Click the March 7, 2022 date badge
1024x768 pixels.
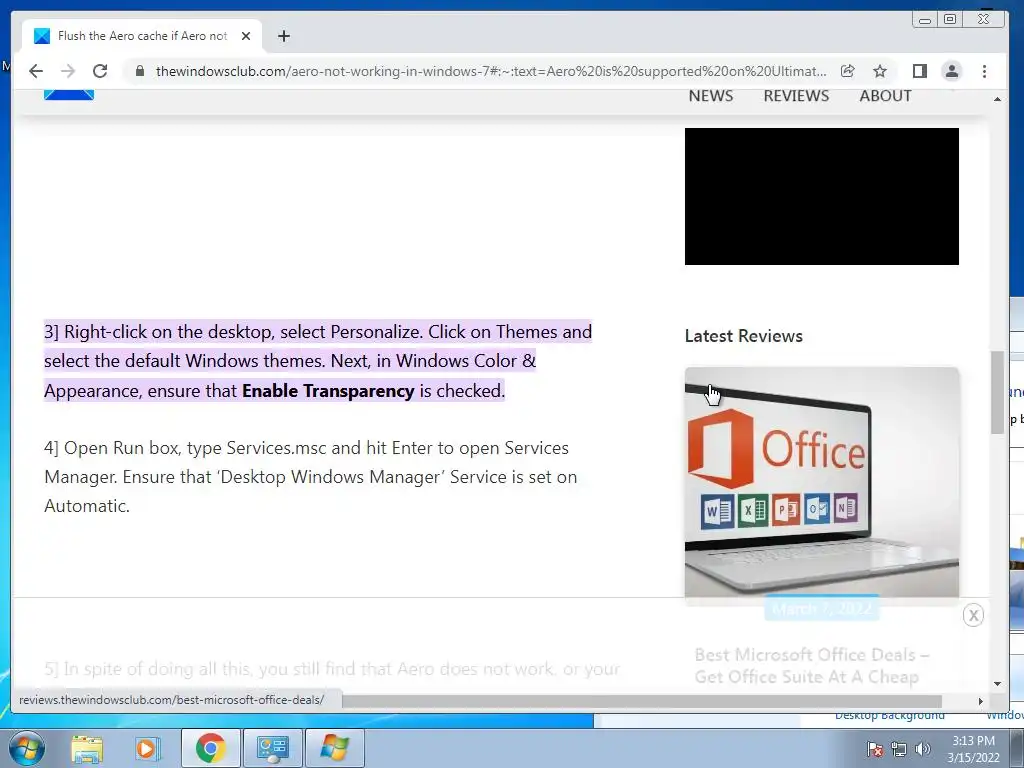pyautogui.click(x=822, y=609)
